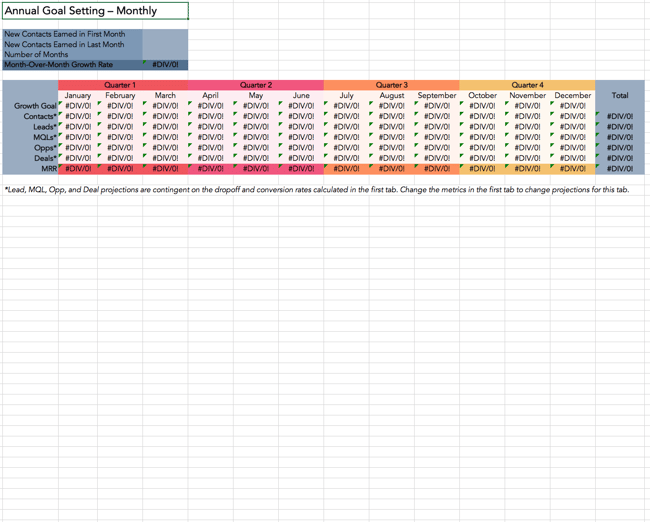Select the June column header
The image size is (650, 522).
point(301,95)
